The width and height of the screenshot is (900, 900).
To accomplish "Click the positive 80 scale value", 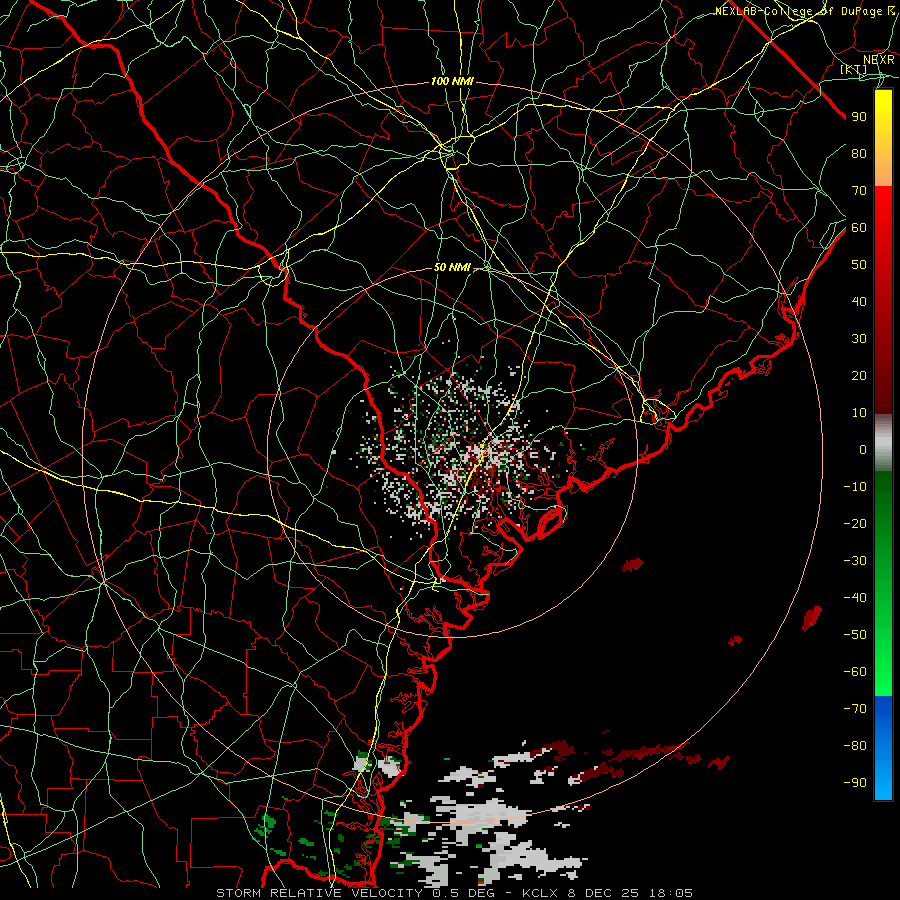I will tap(859, 153).
